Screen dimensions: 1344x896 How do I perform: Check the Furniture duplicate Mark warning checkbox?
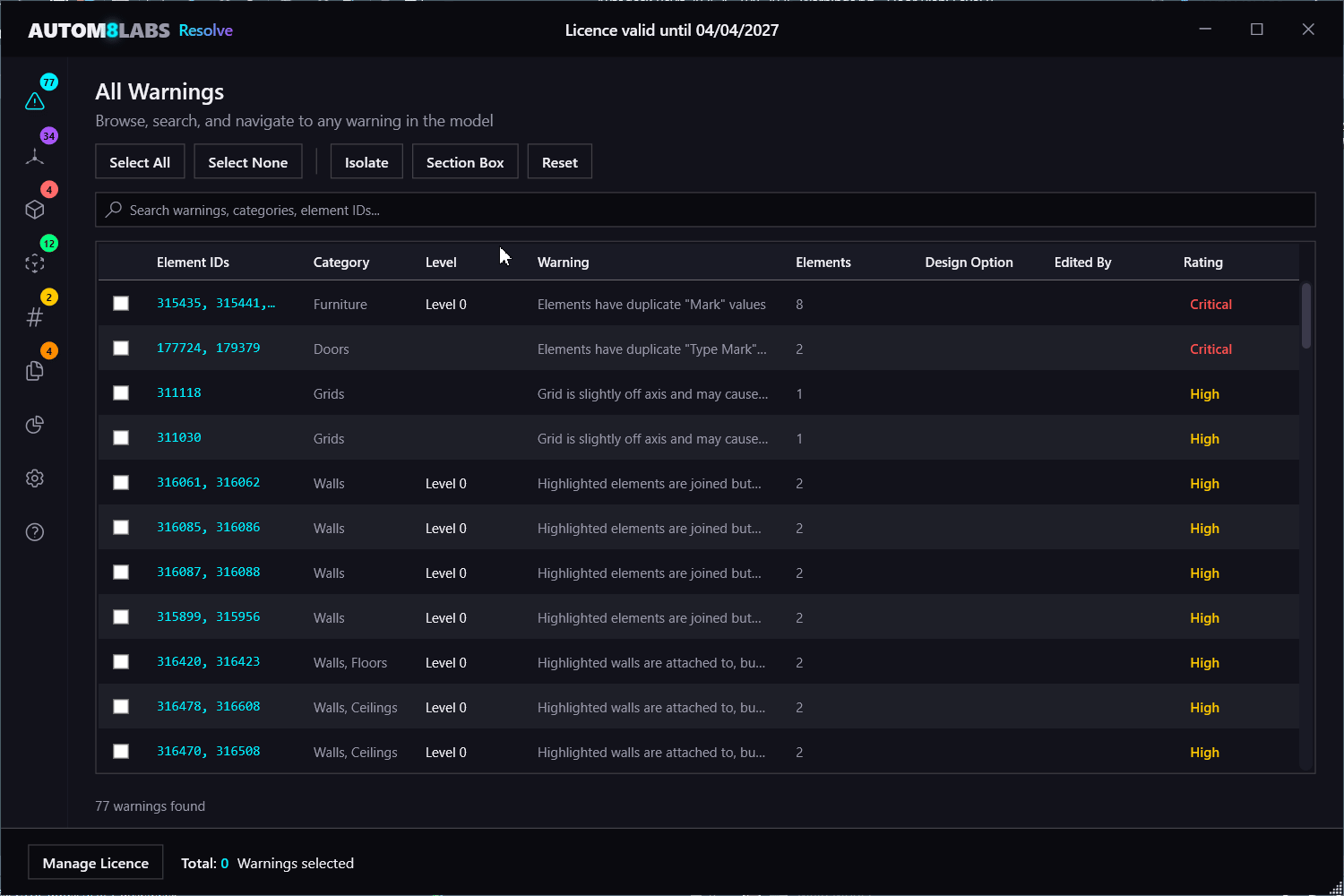pyautogui.click(x=121, y=303)
